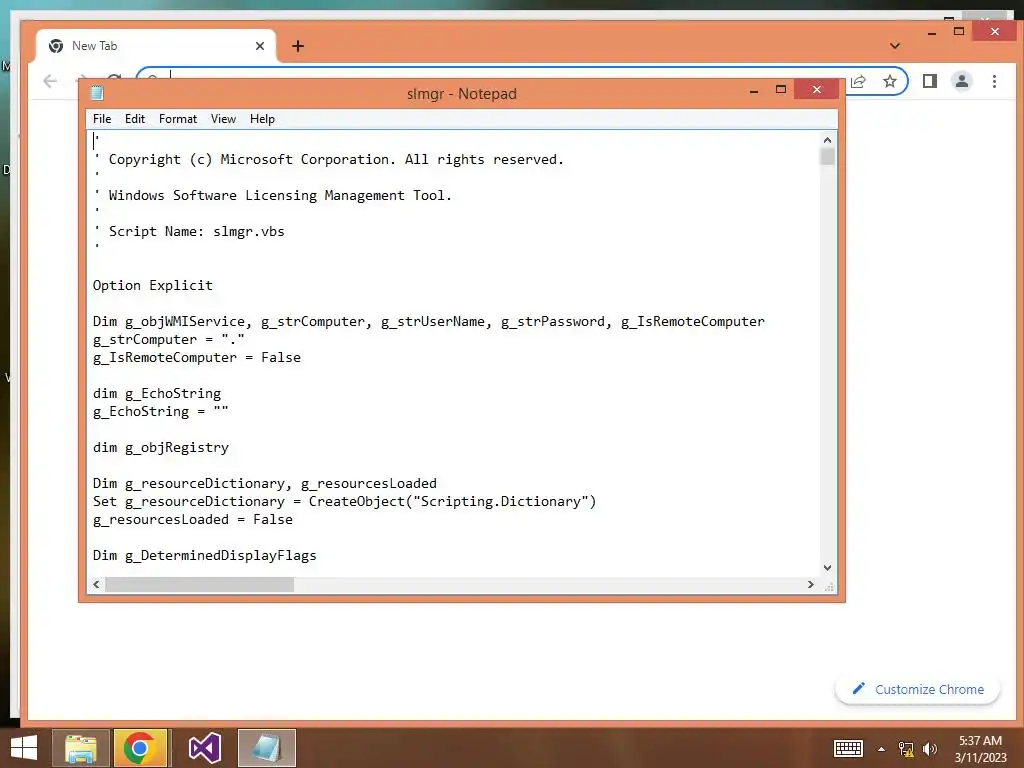The image size is (1024, 768).
Task: Click Chrome back navigation arrow
Action: 50,81
